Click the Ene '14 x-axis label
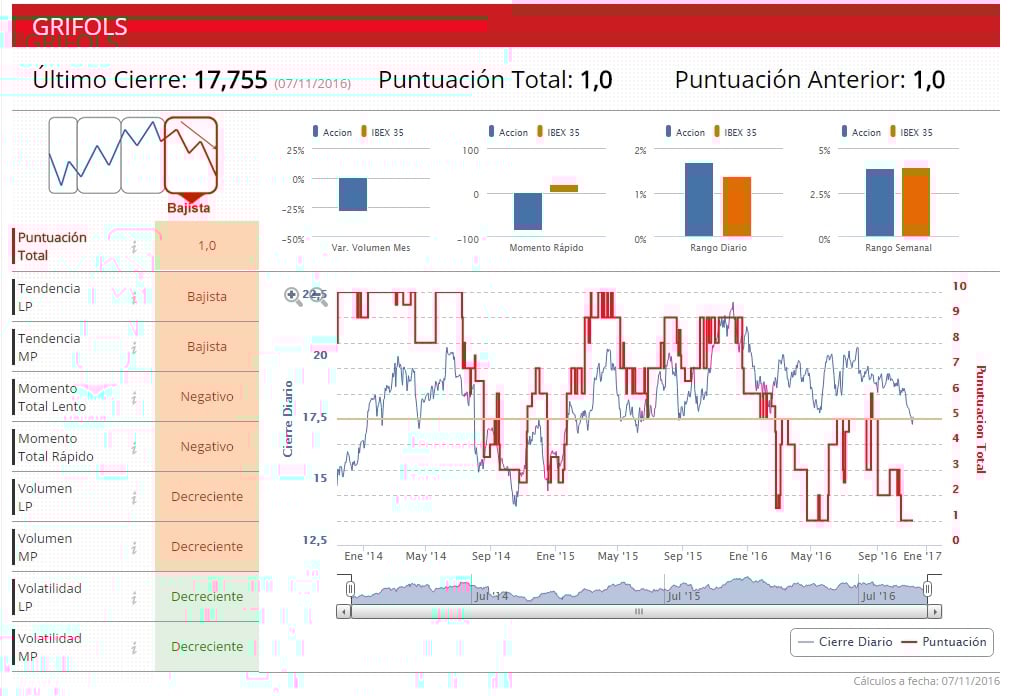The image size is (1011, 696). pos(363,556)
